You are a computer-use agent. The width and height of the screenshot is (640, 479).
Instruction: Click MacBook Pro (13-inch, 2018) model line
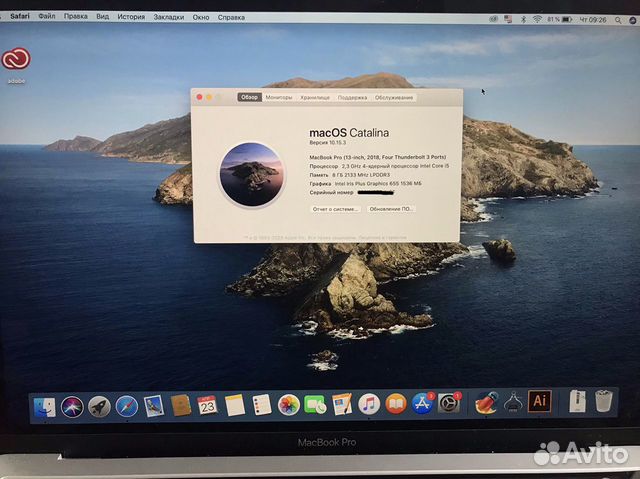(378, 157)
